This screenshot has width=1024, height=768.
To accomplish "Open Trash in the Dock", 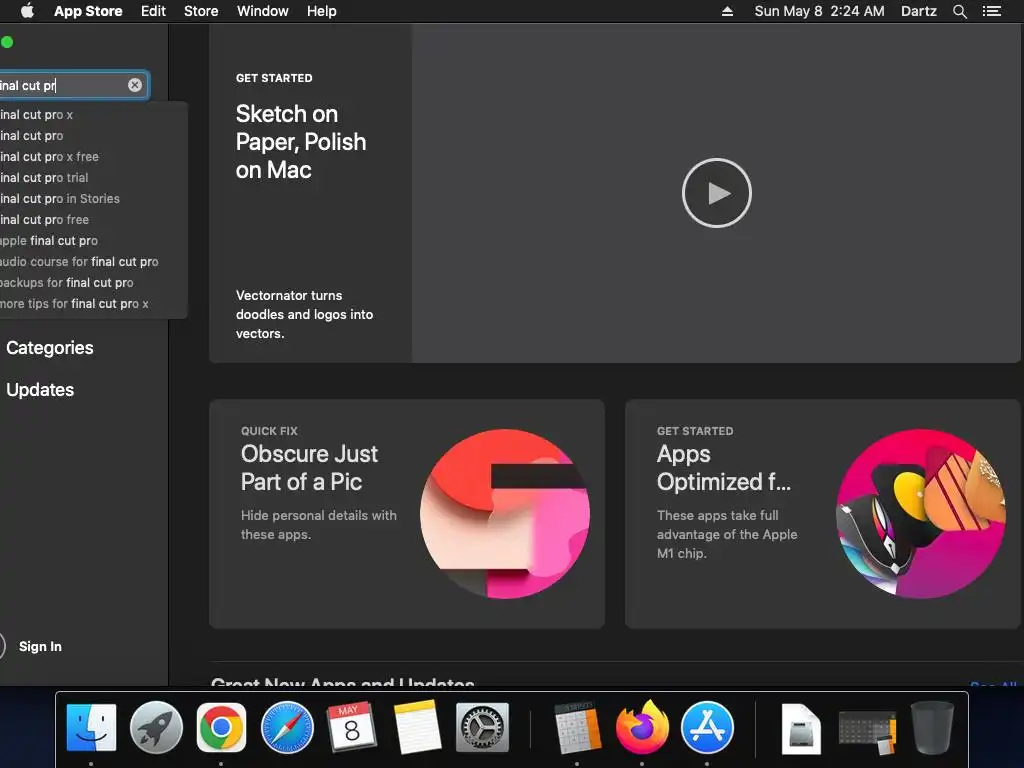I will coord(932,727).
